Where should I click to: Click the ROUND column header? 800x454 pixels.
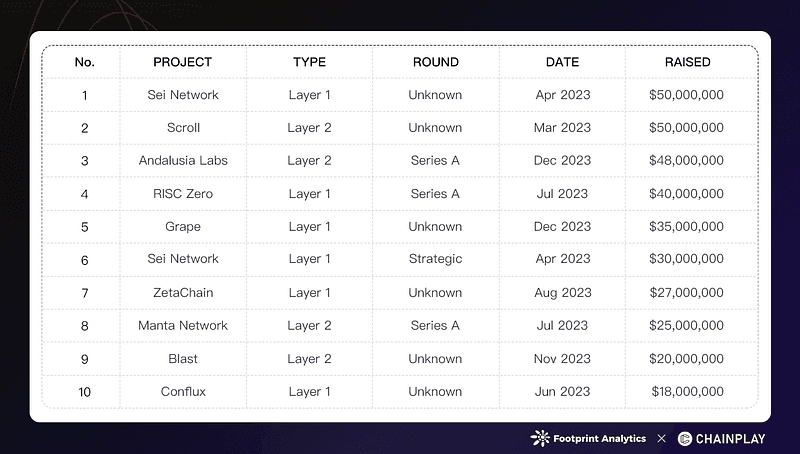pyautogui.click(x=436, y=62)
